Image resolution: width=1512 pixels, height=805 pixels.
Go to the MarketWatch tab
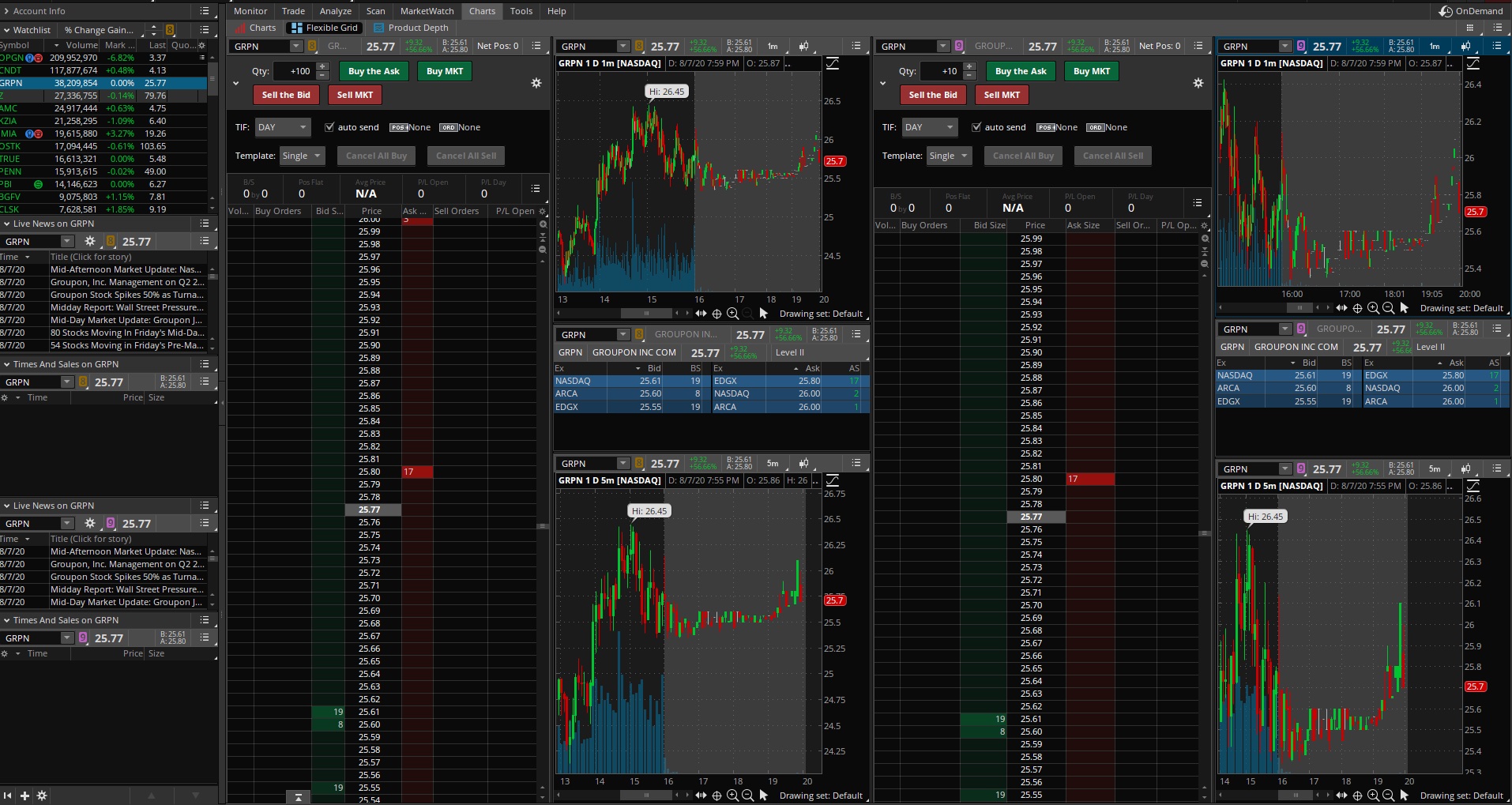pyautogui.click(x=427, y=11)
